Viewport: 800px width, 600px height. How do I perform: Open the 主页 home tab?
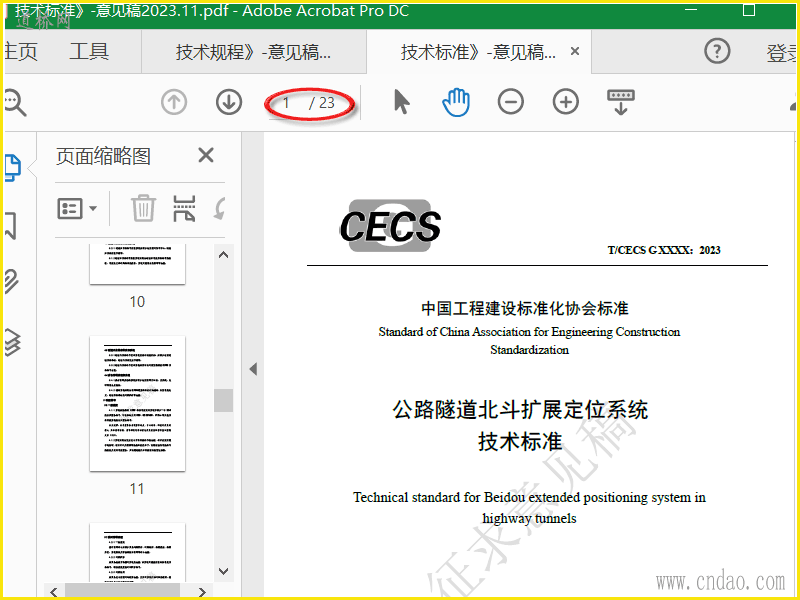click(x=20, y=52)
